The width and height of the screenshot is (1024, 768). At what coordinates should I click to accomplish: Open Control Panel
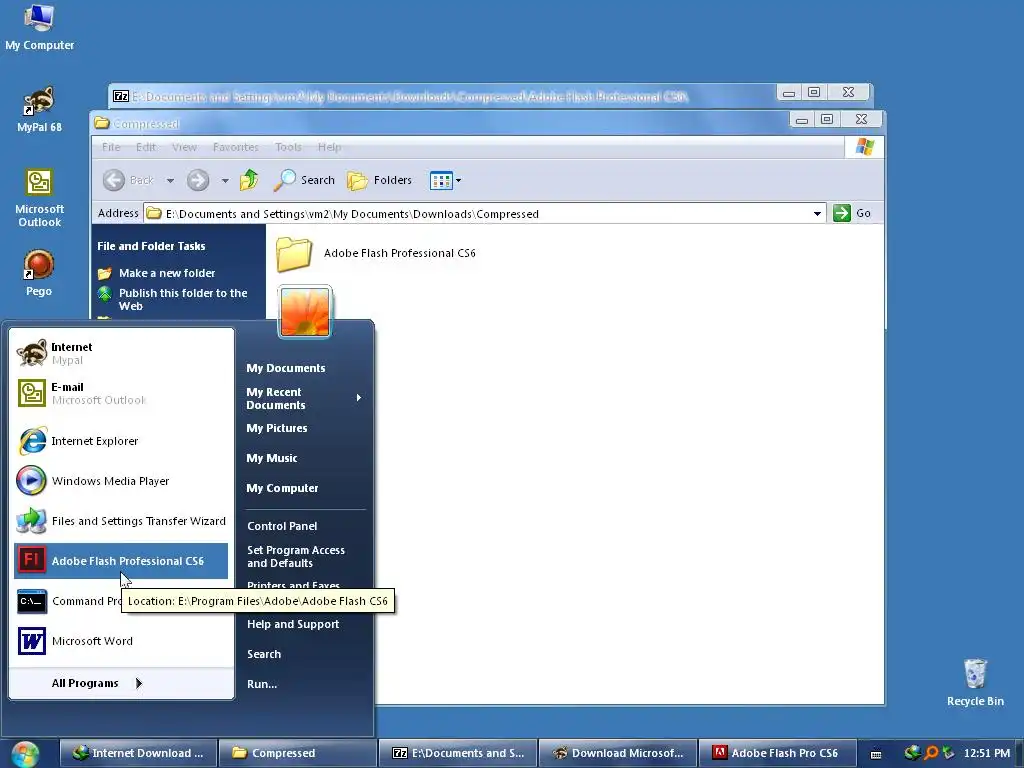point(282,526)
